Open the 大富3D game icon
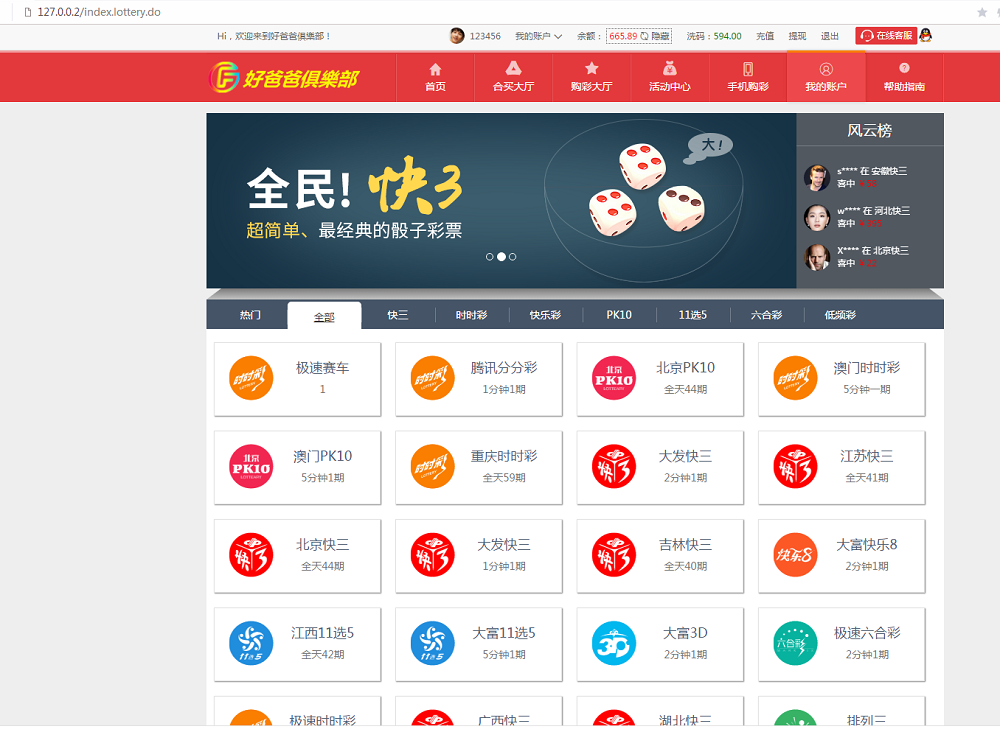 [x=613, y=643]
